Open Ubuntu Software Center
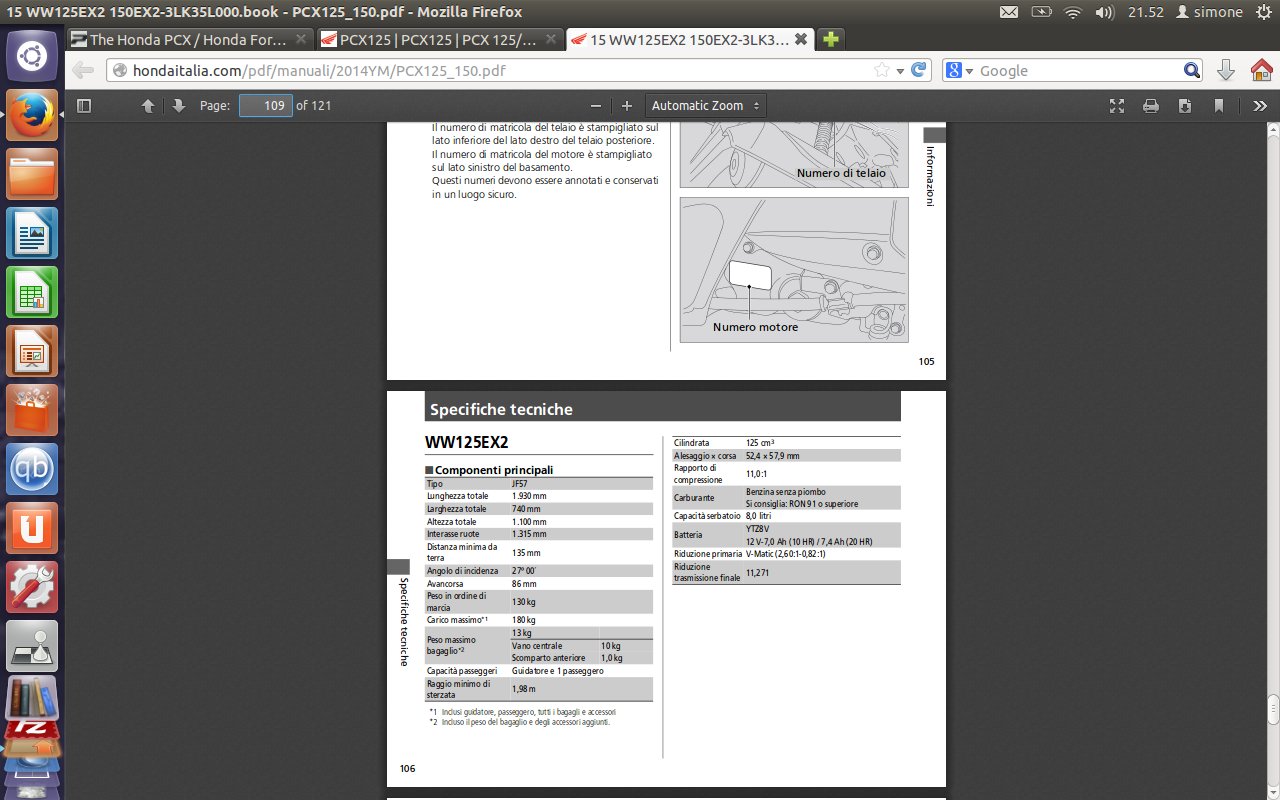This screenshot has width=1280, height=800. 33,410
